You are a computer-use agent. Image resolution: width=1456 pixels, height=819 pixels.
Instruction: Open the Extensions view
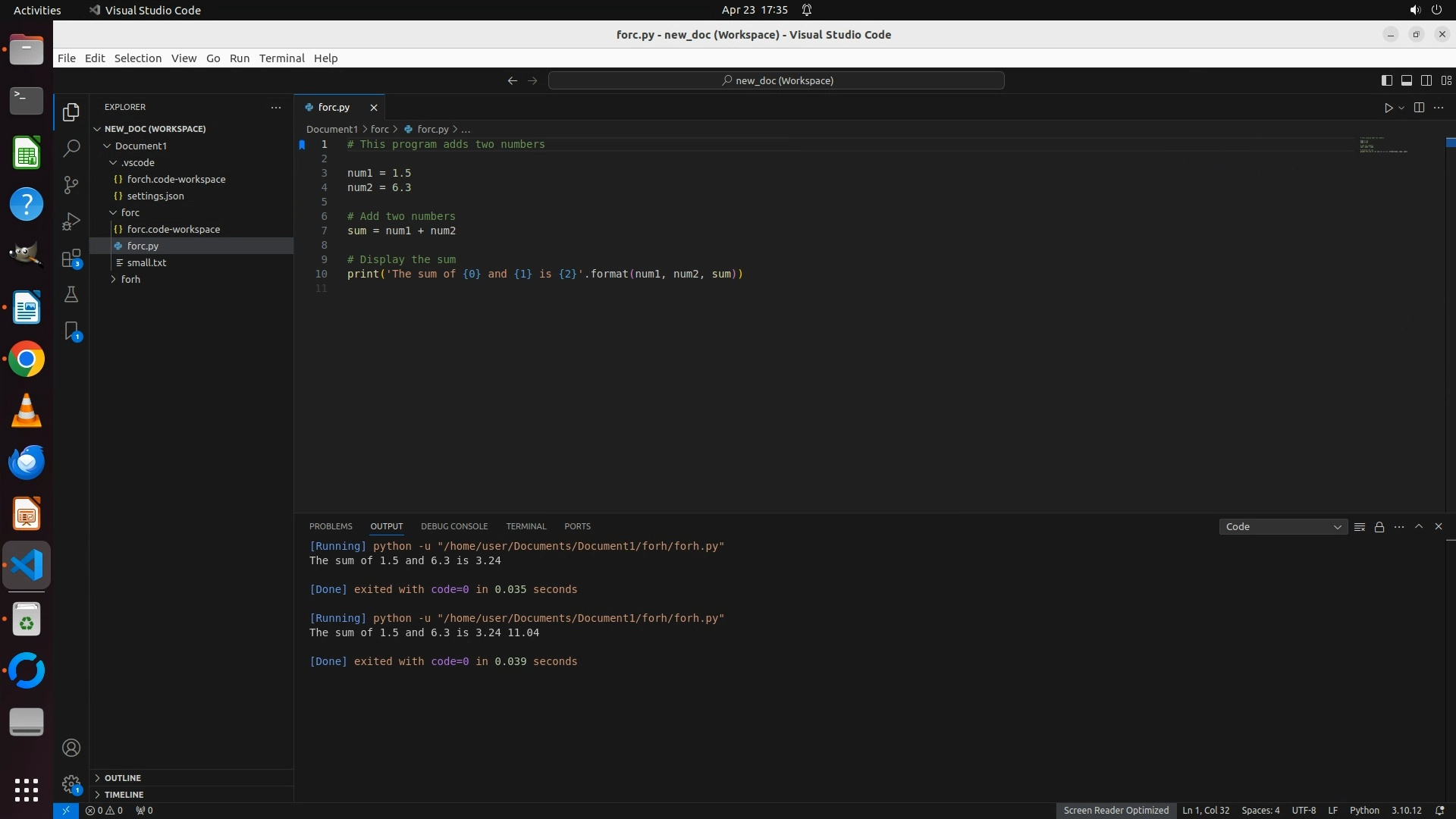[71, 259]
